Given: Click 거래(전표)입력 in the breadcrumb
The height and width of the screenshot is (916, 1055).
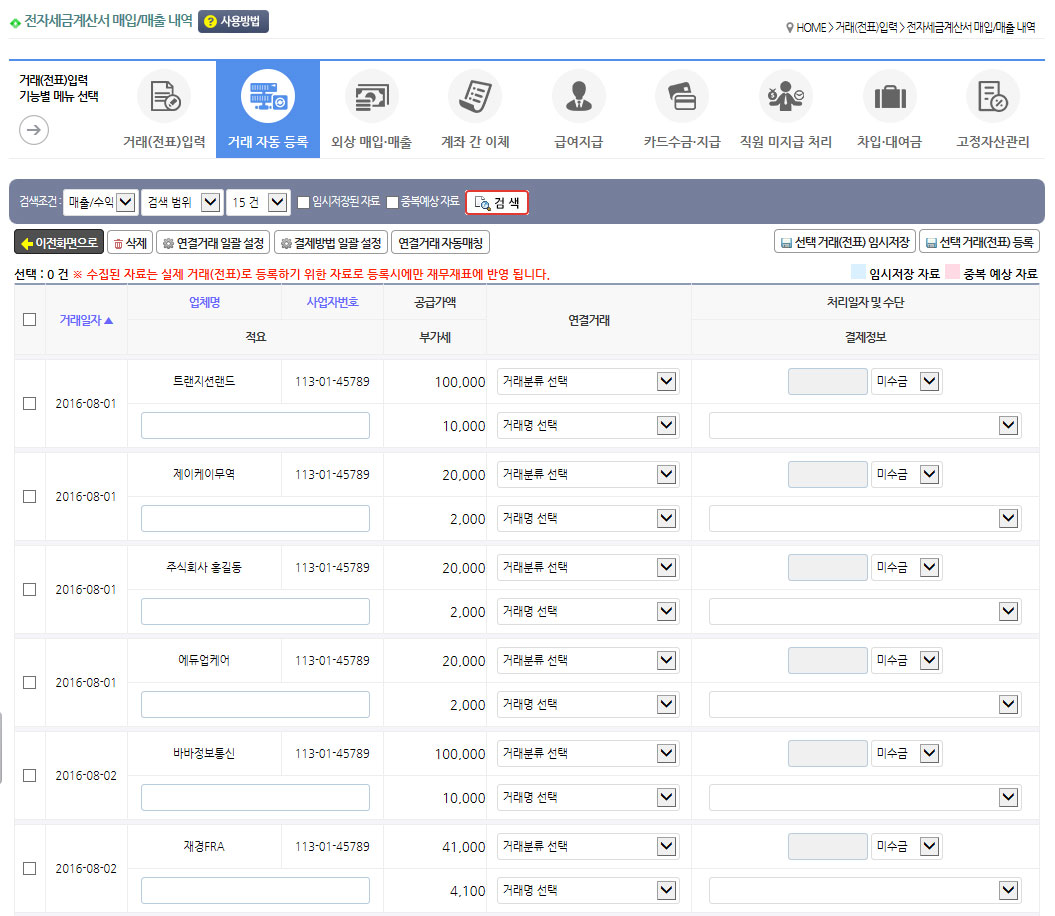Looking at the screenshot, I should (x=867, y=28).
